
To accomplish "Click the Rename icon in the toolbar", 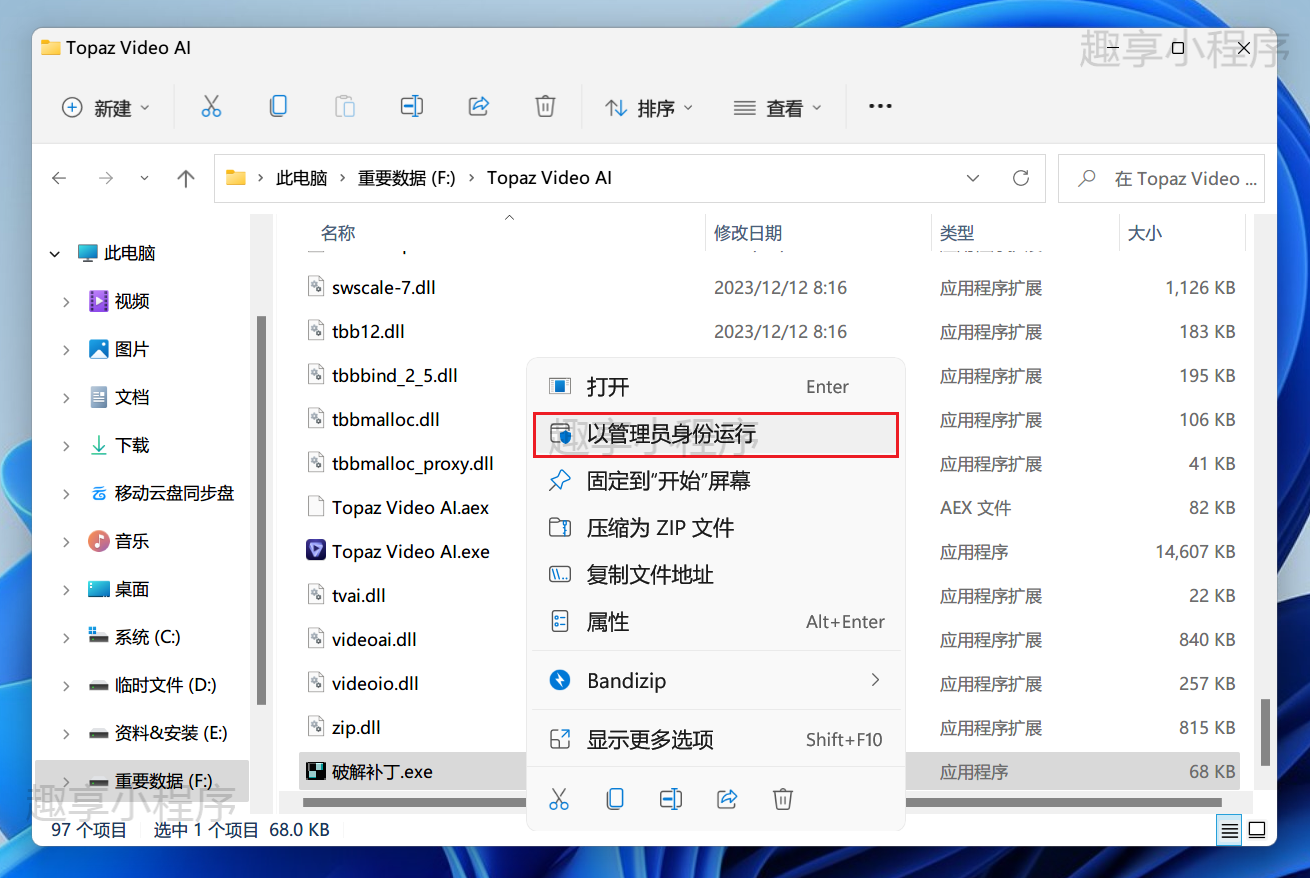I will pyautogui.click(x=411, y=106).
